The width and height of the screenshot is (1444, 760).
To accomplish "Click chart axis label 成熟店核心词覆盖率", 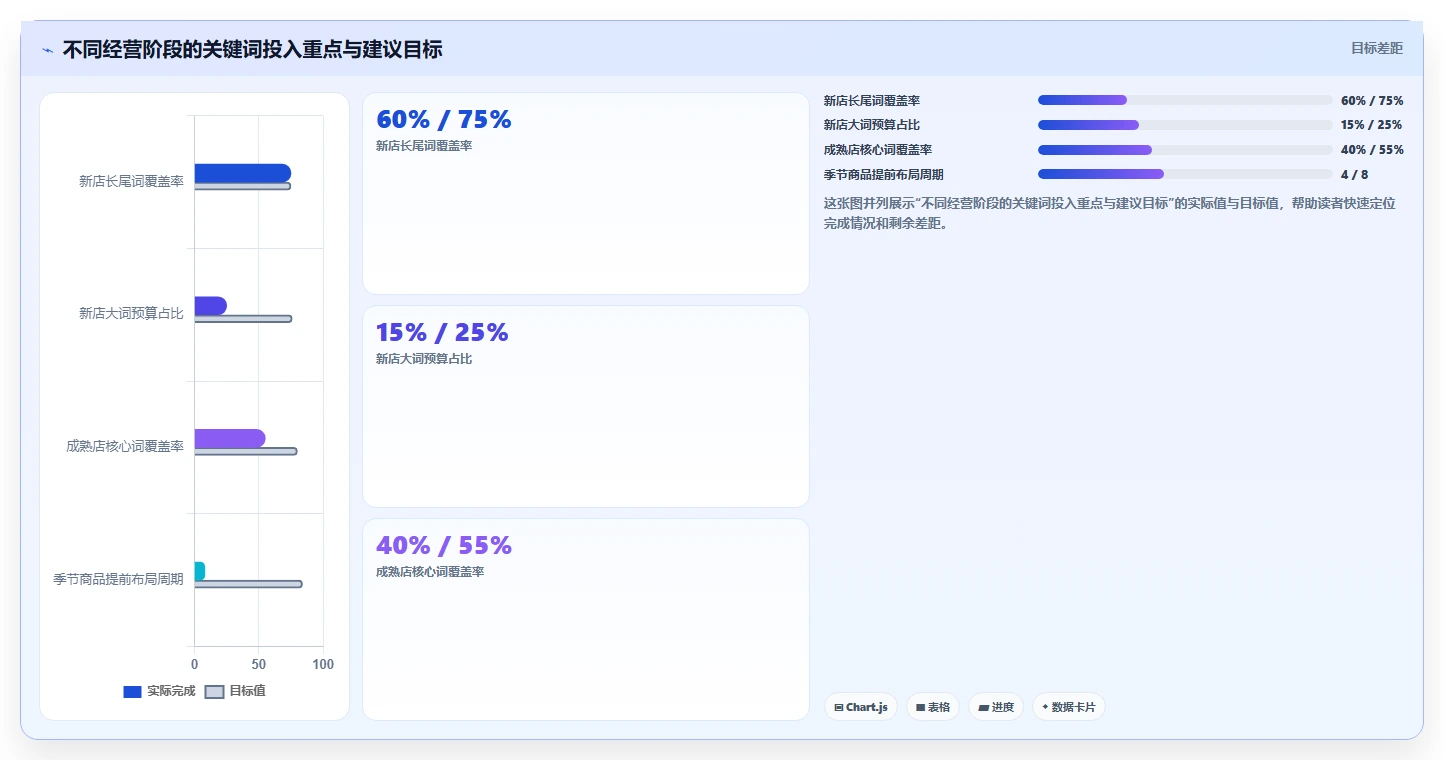I will point(125,446).
